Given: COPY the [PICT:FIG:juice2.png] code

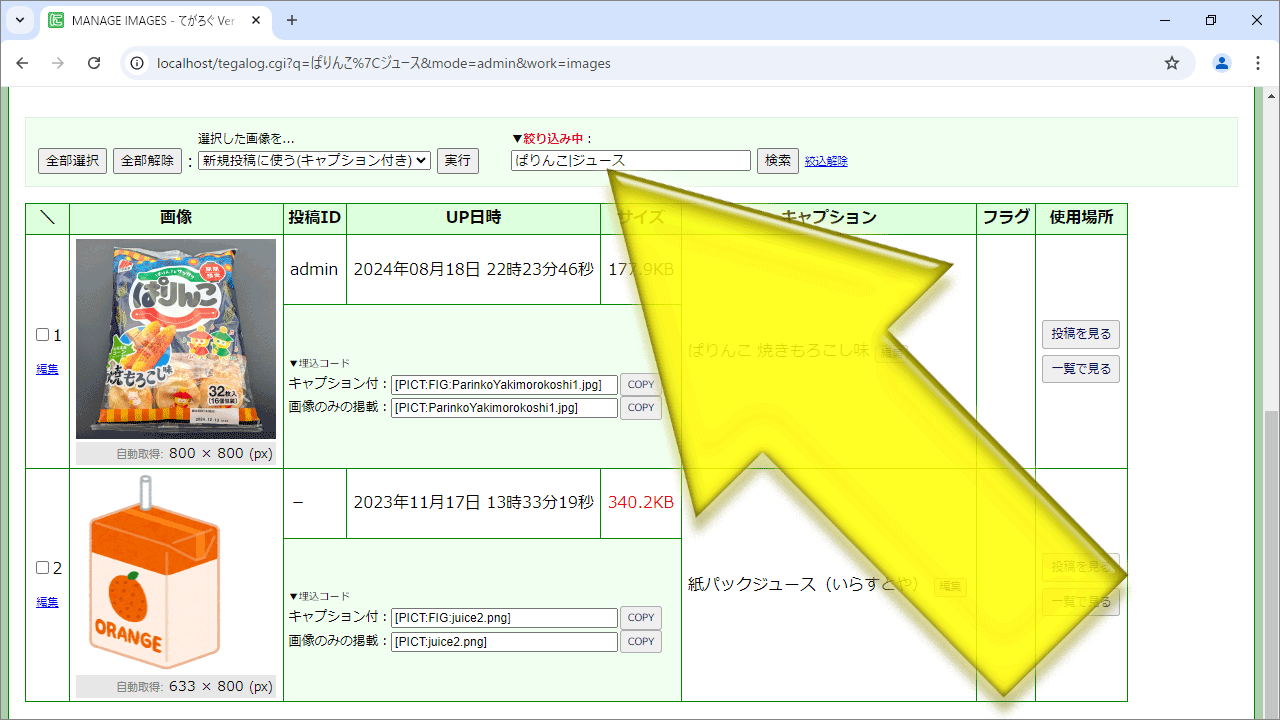Looking at the screenshot, I should point(641,618).
